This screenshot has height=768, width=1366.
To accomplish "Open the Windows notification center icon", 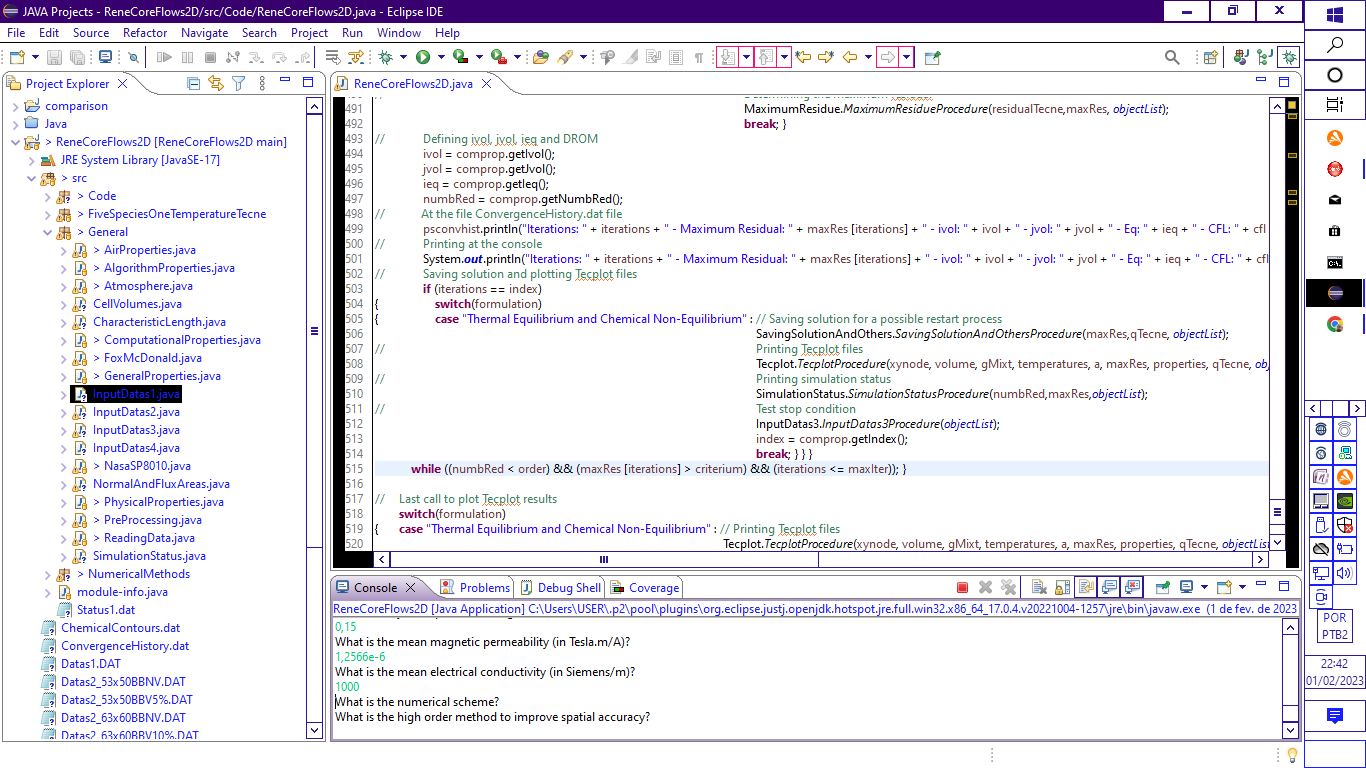I will (1334, 716).
